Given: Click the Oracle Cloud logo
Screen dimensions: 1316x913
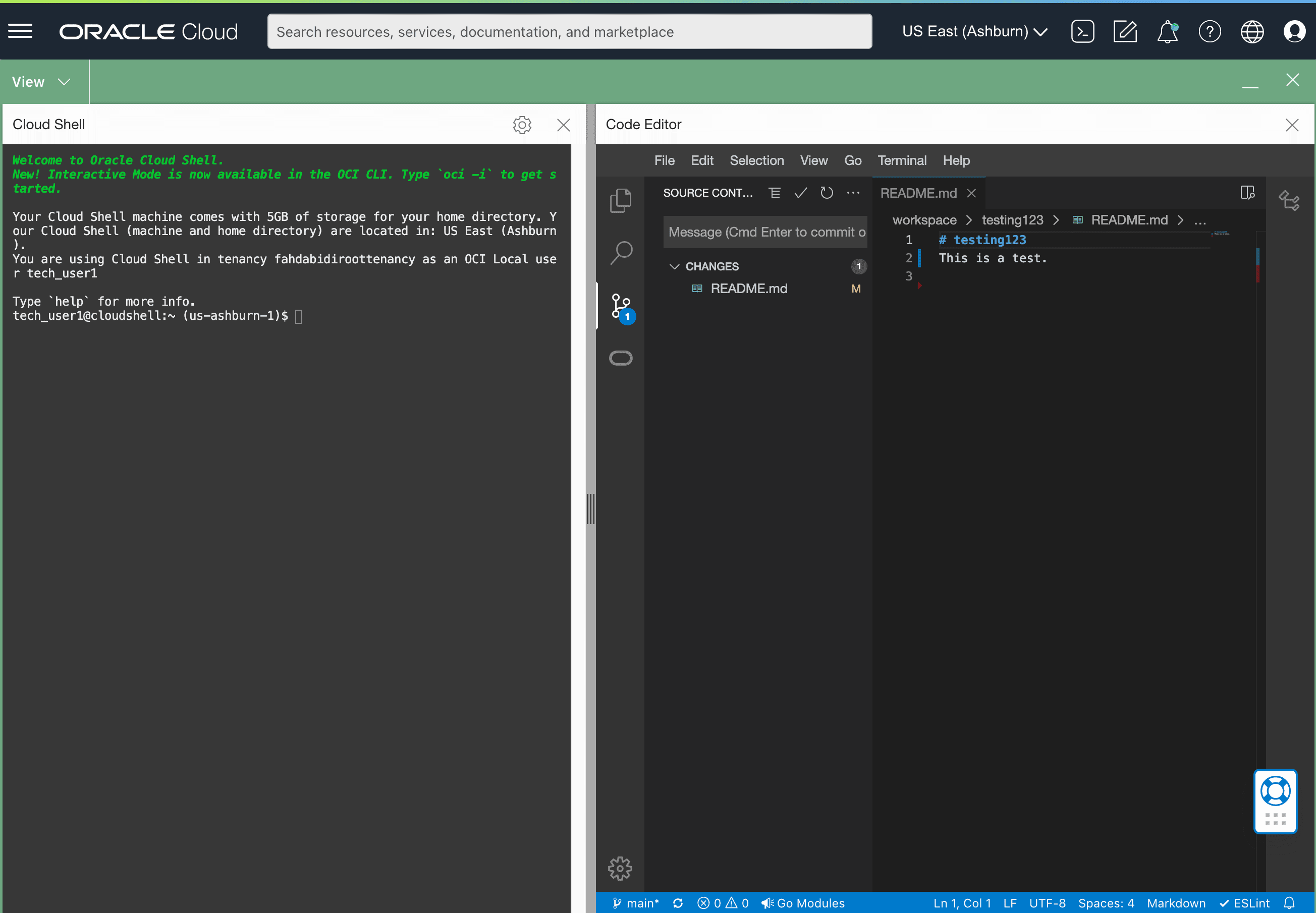Looking at the screenshot, I should pos(148,31).
